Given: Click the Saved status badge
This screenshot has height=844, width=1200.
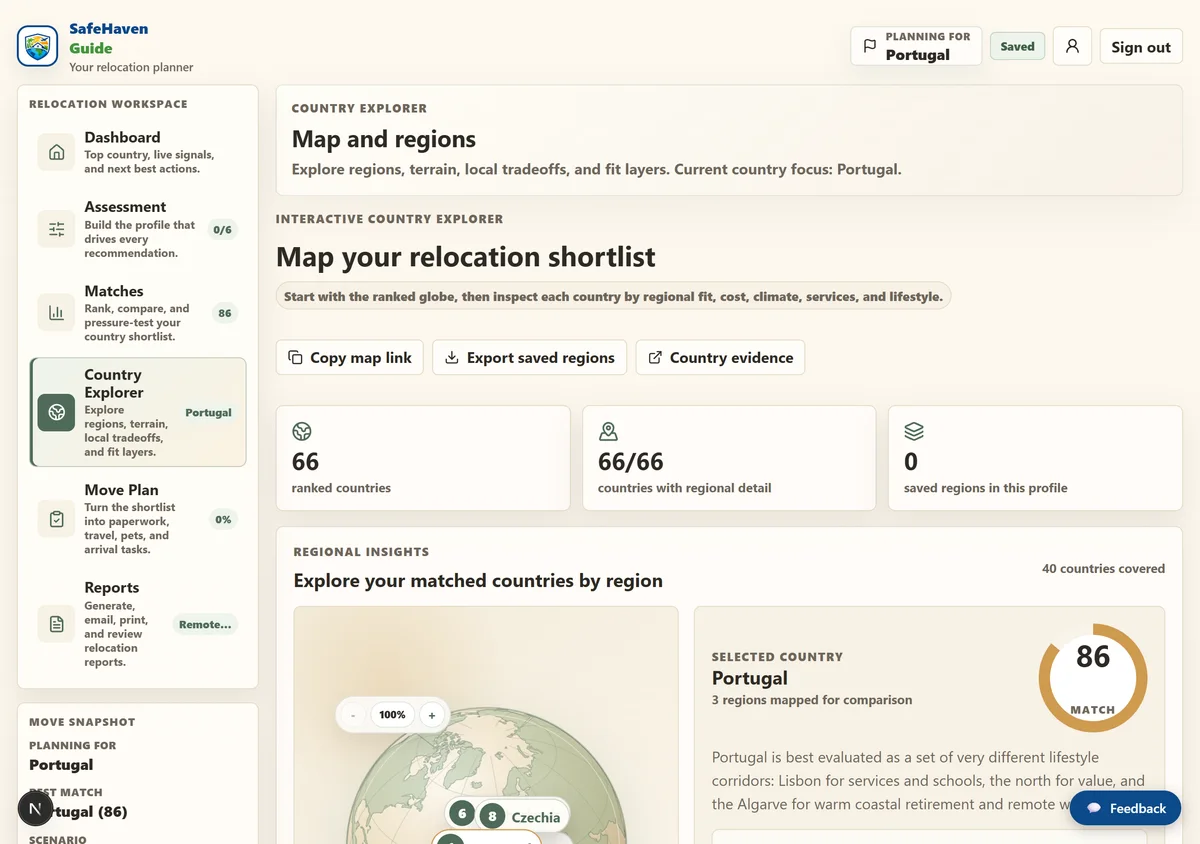Looking at the screenshot, I should pos(1017,46).
